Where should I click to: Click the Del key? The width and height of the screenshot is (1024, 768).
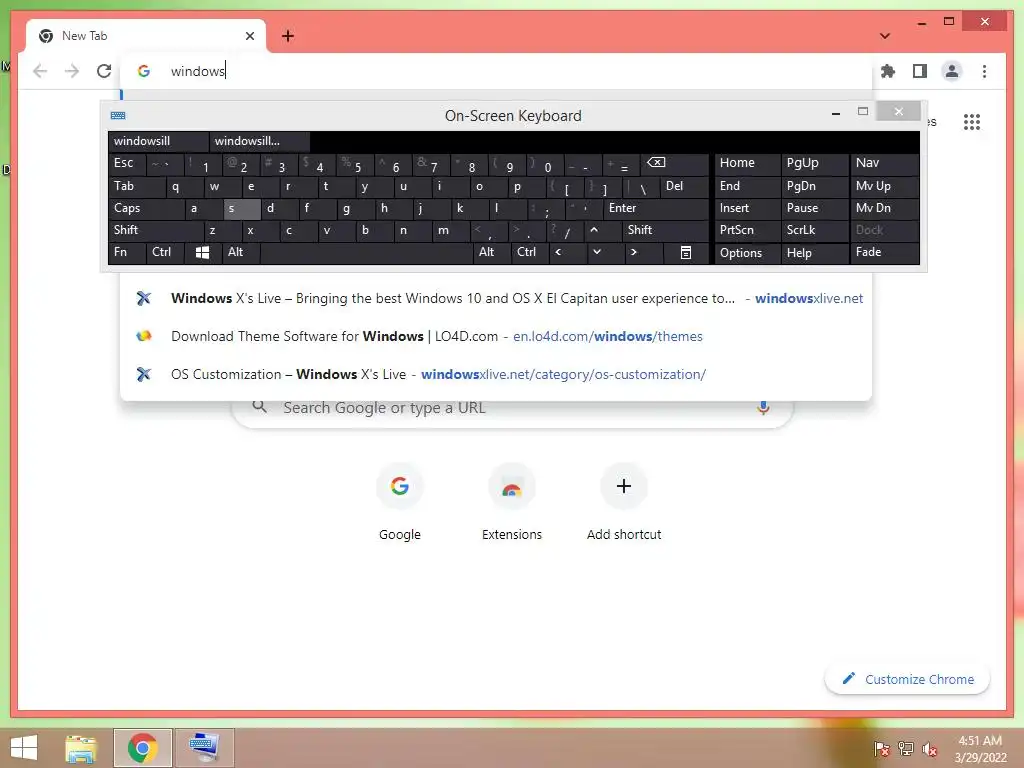(684, 187)
